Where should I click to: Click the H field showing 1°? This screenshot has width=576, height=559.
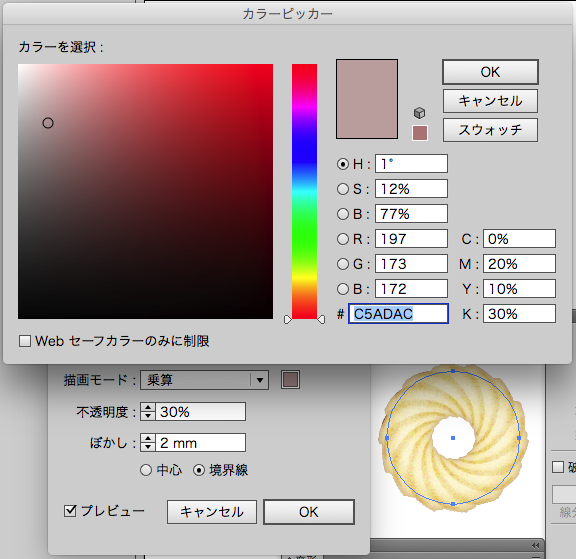411,163
